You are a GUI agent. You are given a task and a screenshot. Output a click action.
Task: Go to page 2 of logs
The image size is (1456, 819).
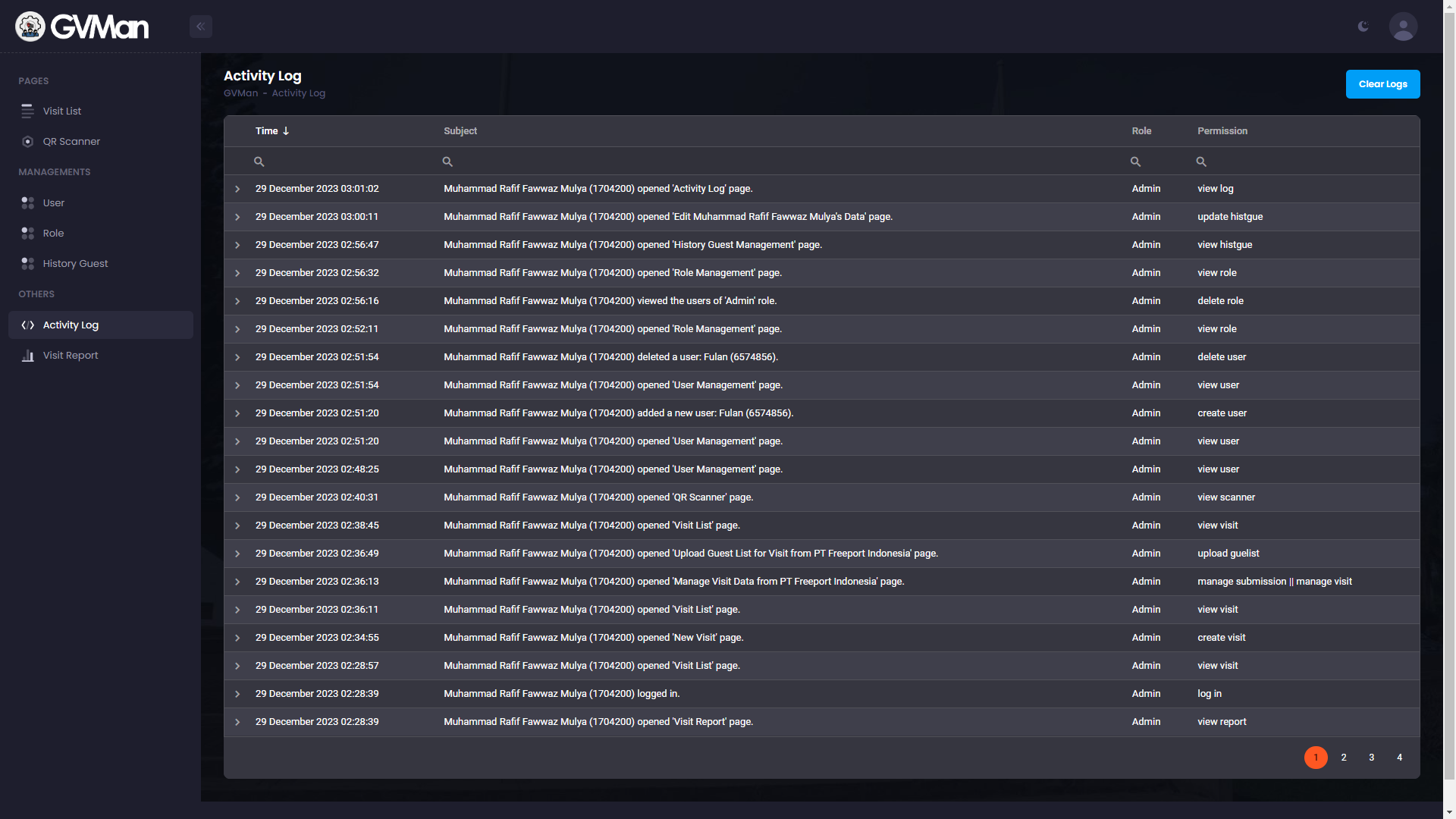click(1344, 758)
